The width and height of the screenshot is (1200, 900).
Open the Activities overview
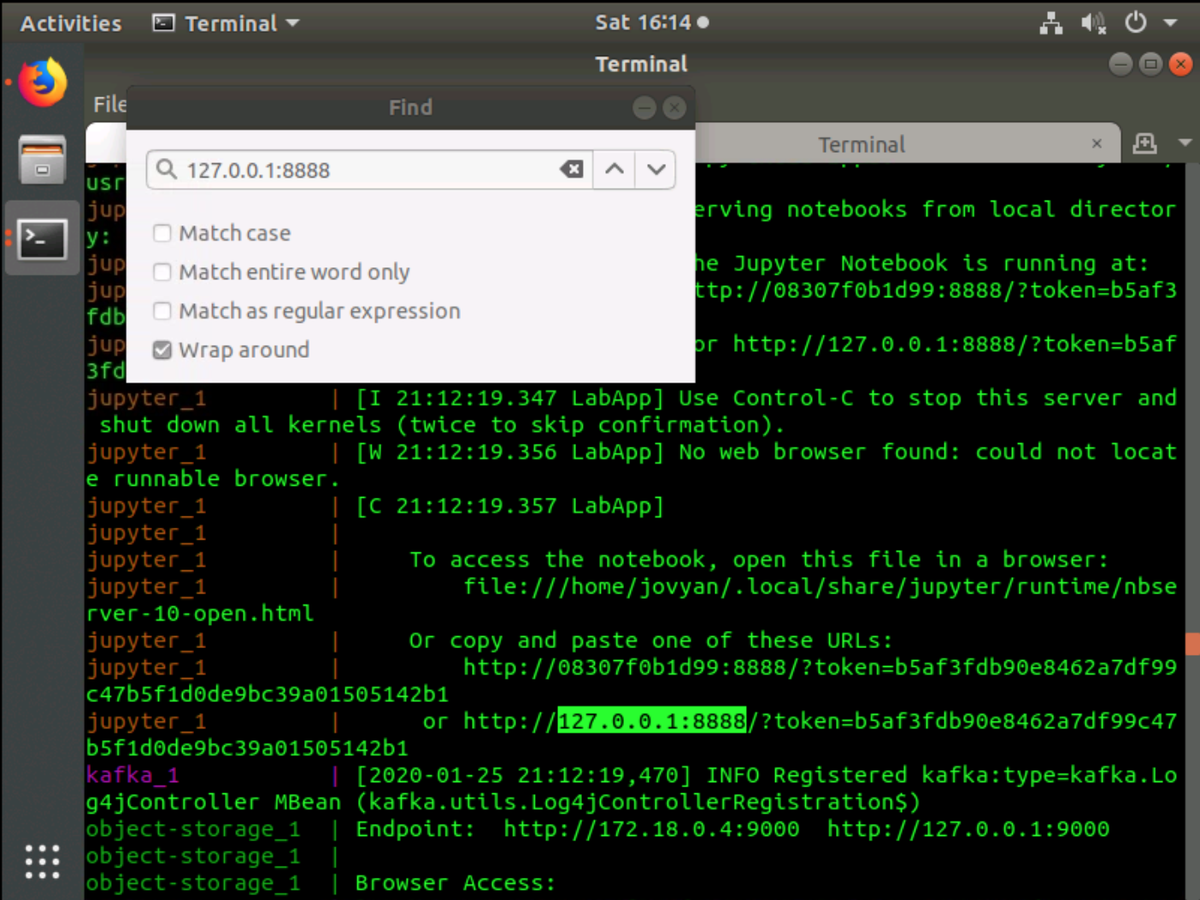(x=70, y=22)
